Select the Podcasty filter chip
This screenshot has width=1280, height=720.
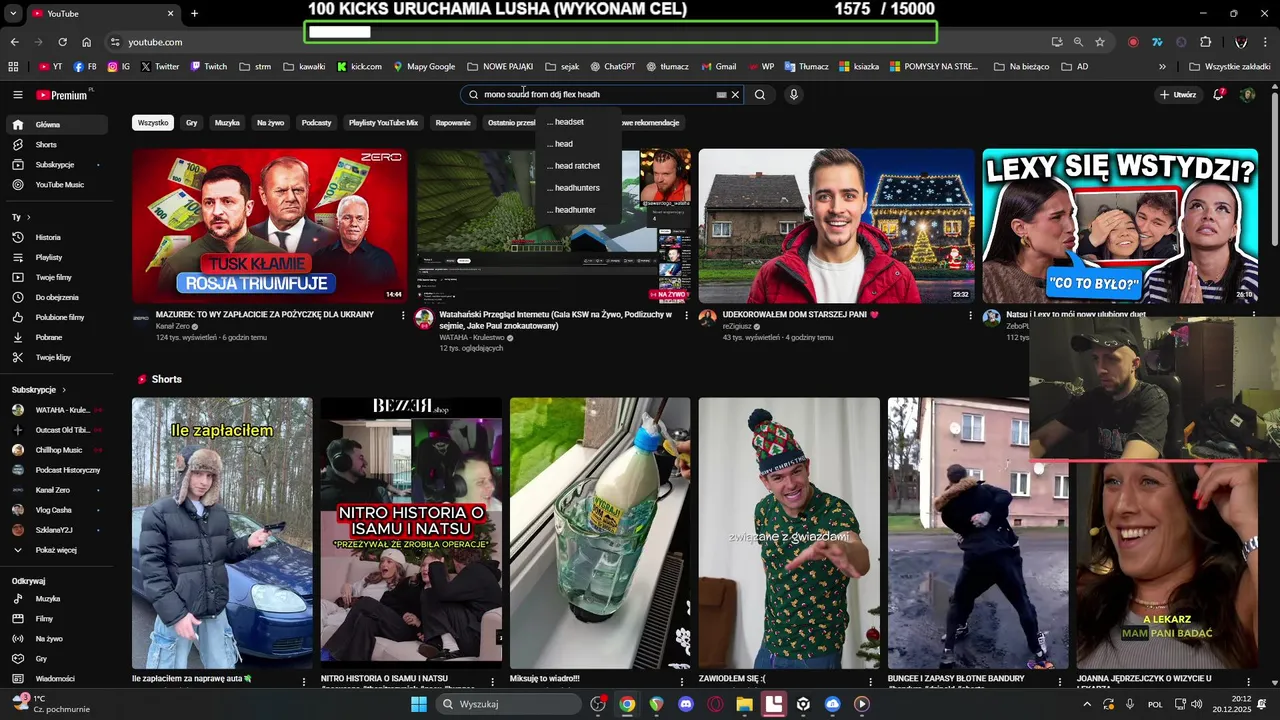click(316, 123)
